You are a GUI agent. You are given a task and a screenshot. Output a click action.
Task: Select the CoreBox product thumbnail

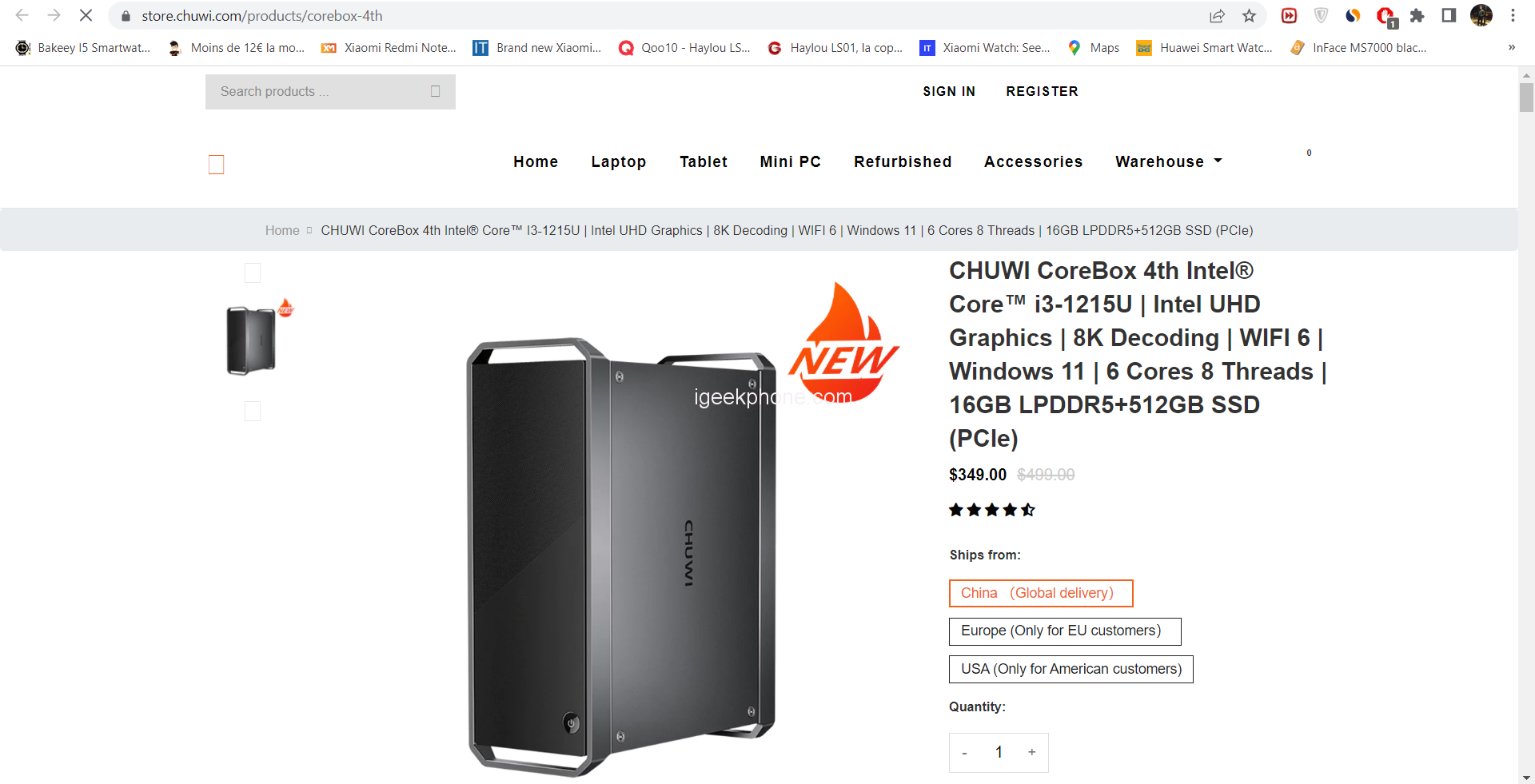(x=253, y=340)
